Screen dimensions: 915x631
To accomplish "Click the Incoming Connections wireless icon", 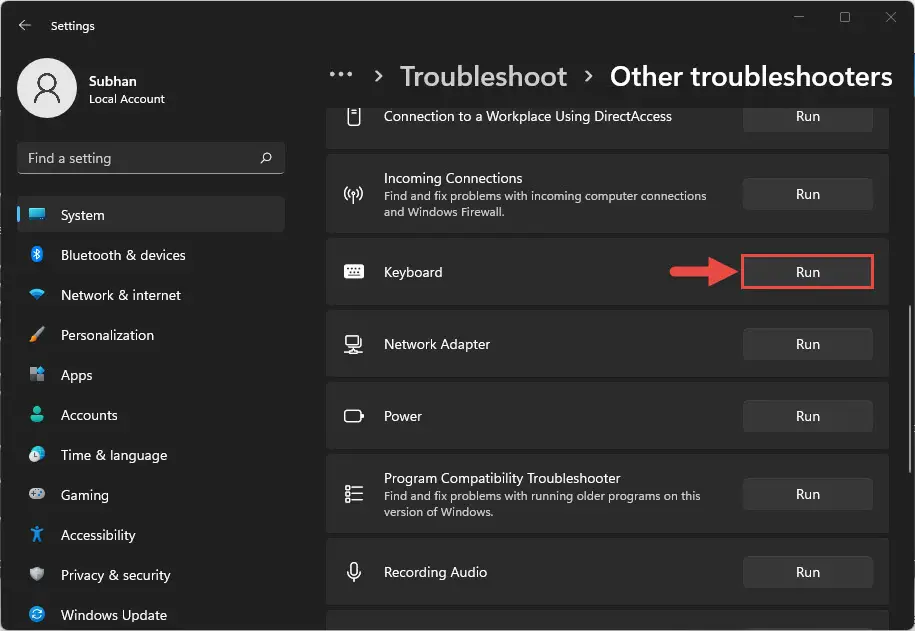I will (353, 194).
